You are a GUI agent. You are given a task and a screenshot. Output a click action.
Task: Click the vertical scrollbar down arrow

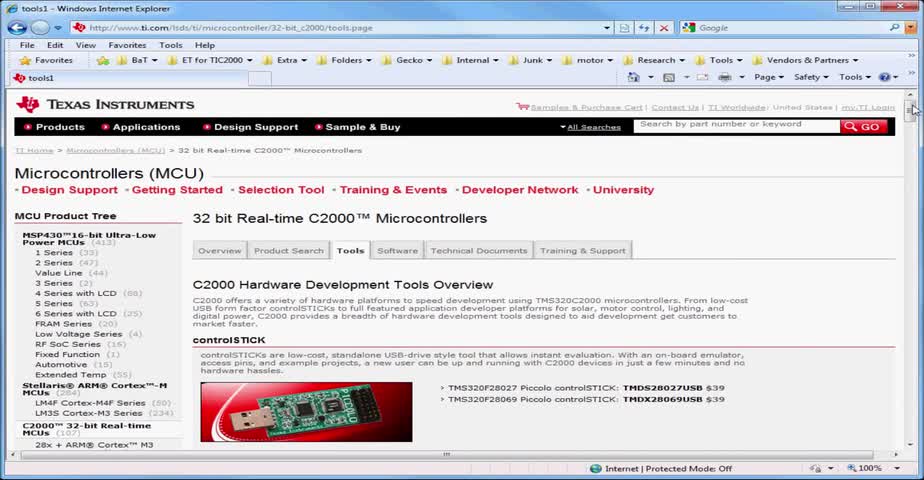click(x=910, y=445)
